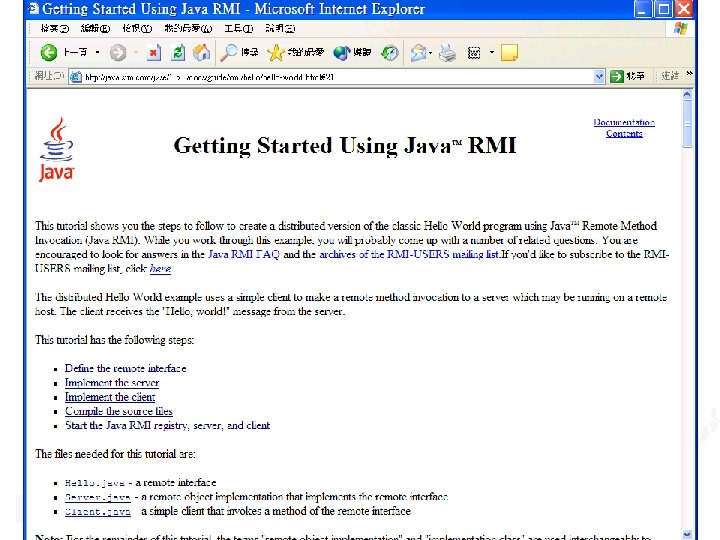Refresh the page with the Refresh icon

(178, 53)
